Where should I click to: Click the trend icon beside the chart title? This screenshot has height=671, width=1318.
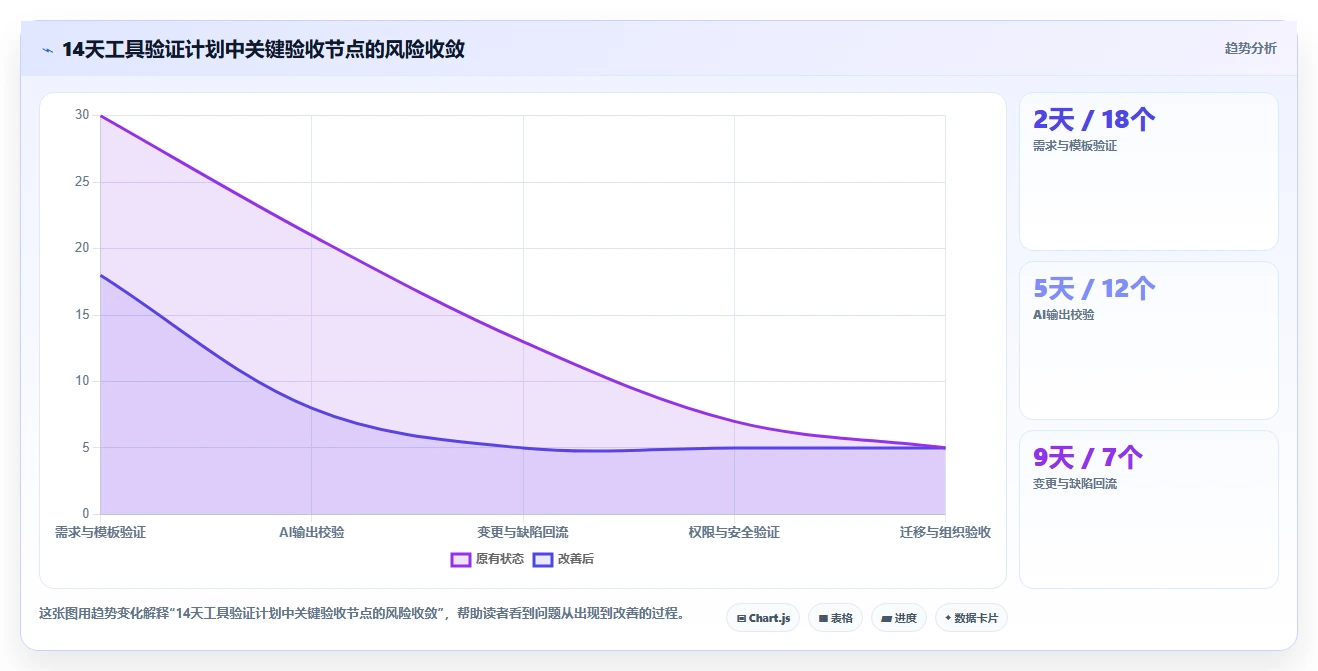47,49
